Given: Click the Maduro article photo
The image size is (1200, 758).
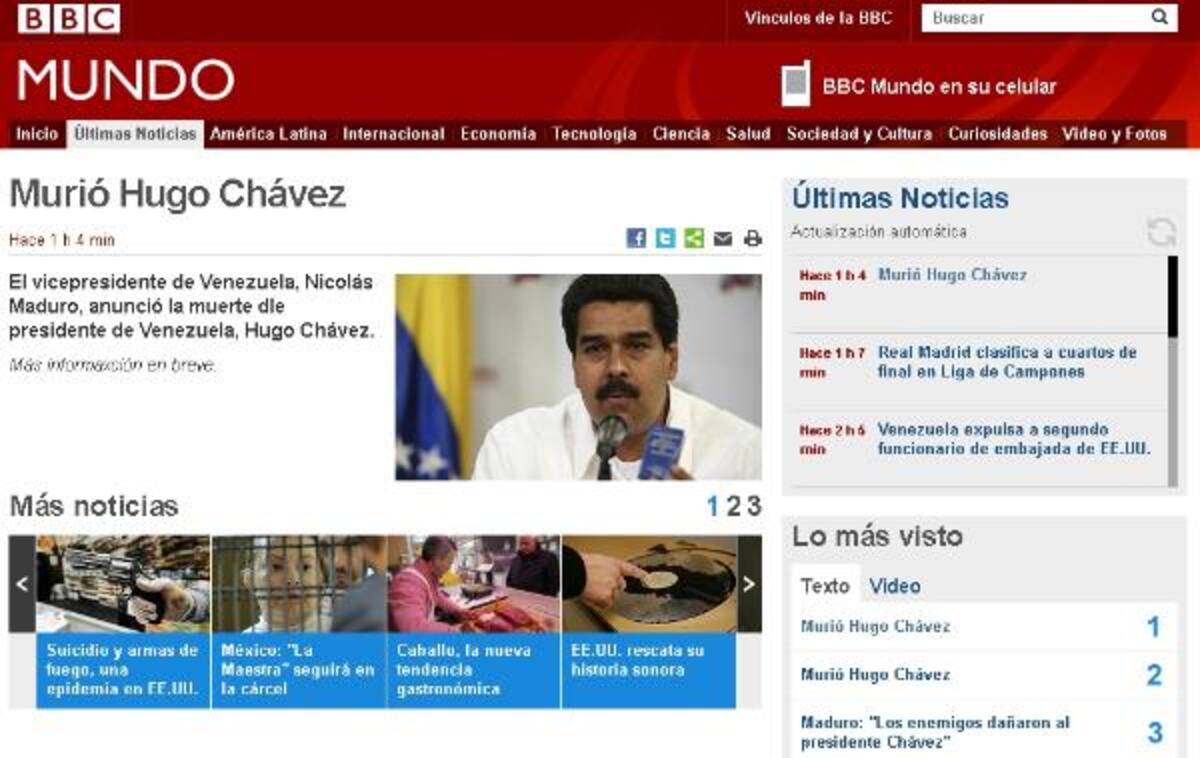Looking at the screenshot, I should 578,377.
